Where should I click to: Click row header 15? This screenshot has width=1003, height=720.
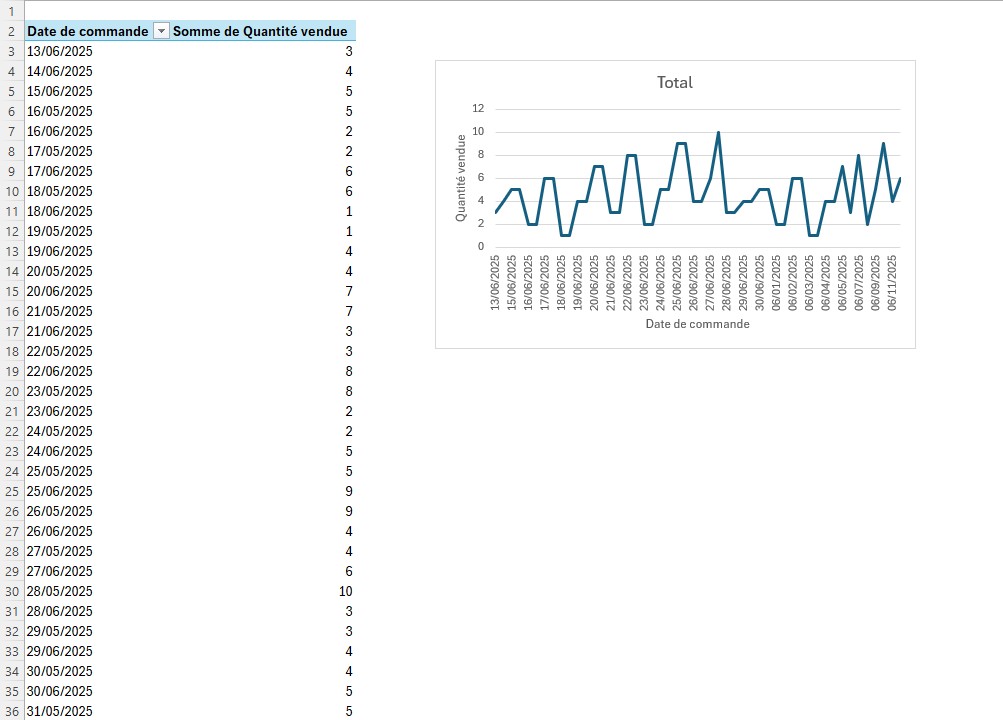coord(11,291)
